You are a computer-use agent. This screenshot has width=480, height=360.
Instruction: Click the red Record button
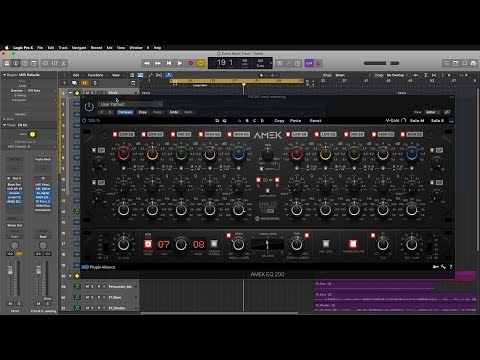pyautogui.click(x=191, y=63)
